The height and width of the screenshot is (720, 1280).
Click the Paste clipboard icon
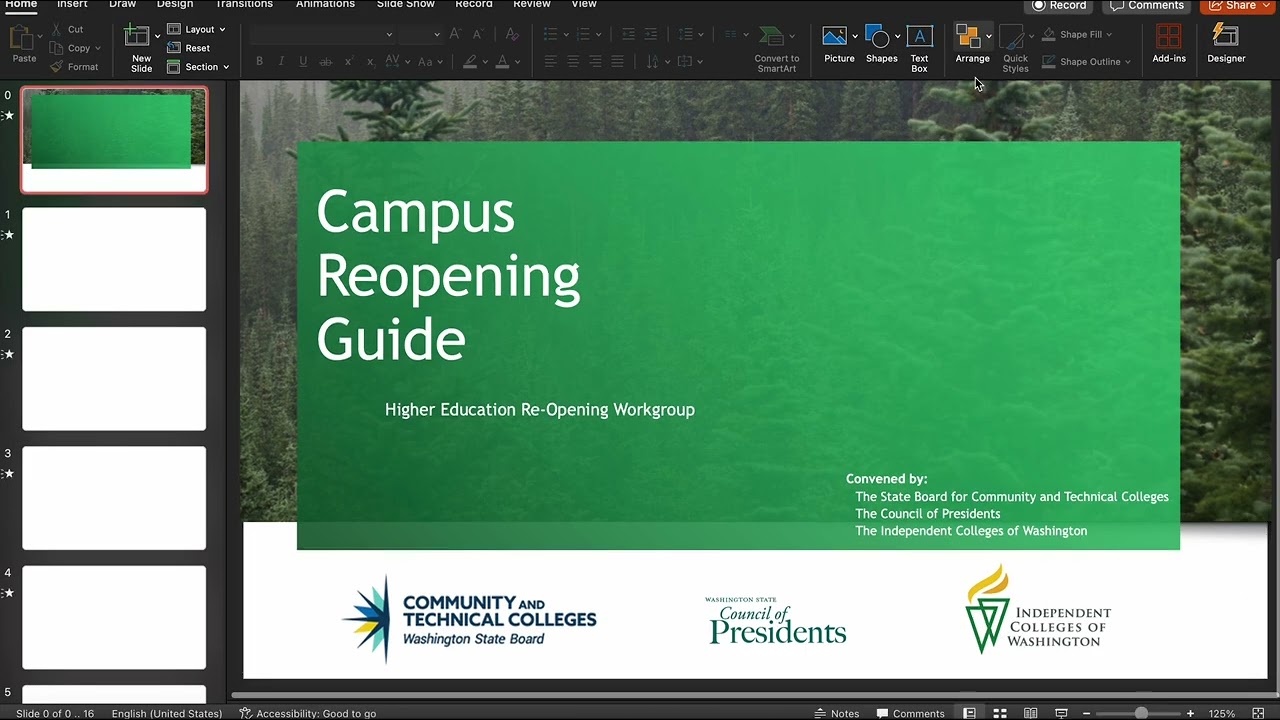[21, 38]
